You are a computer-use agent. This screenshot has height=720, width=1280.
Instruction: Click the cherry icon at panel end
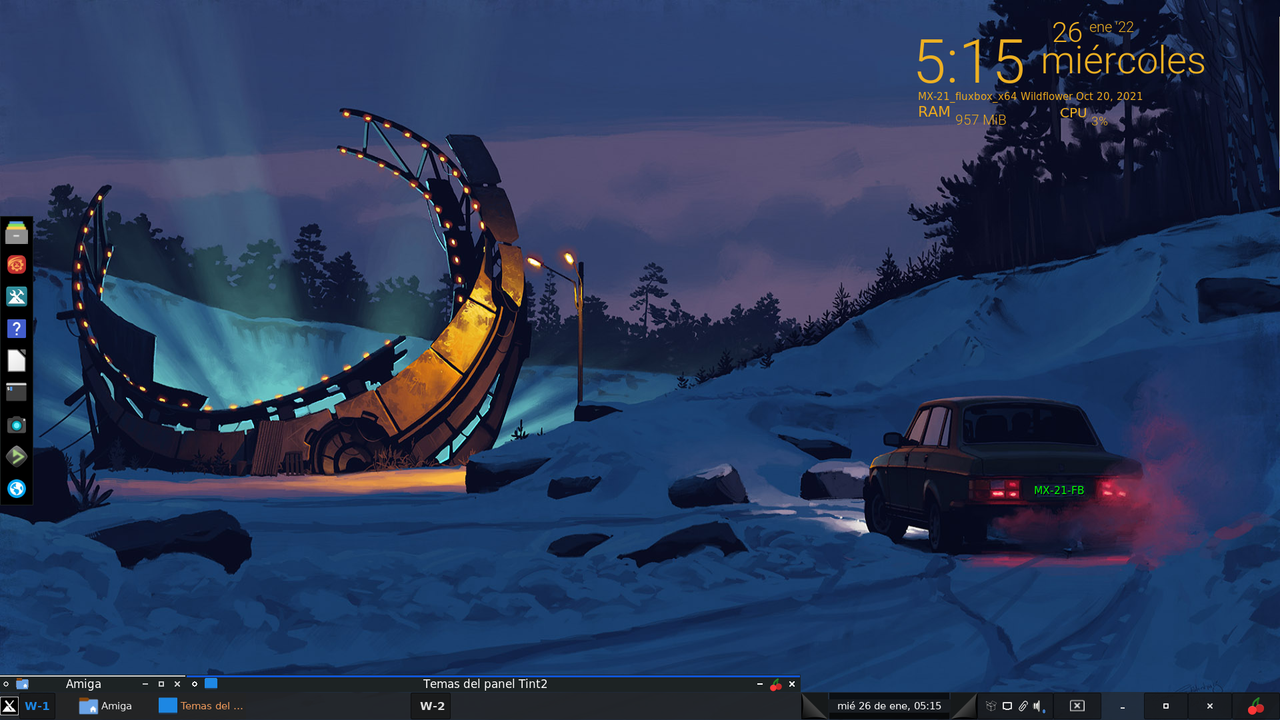pos(1256,706)
